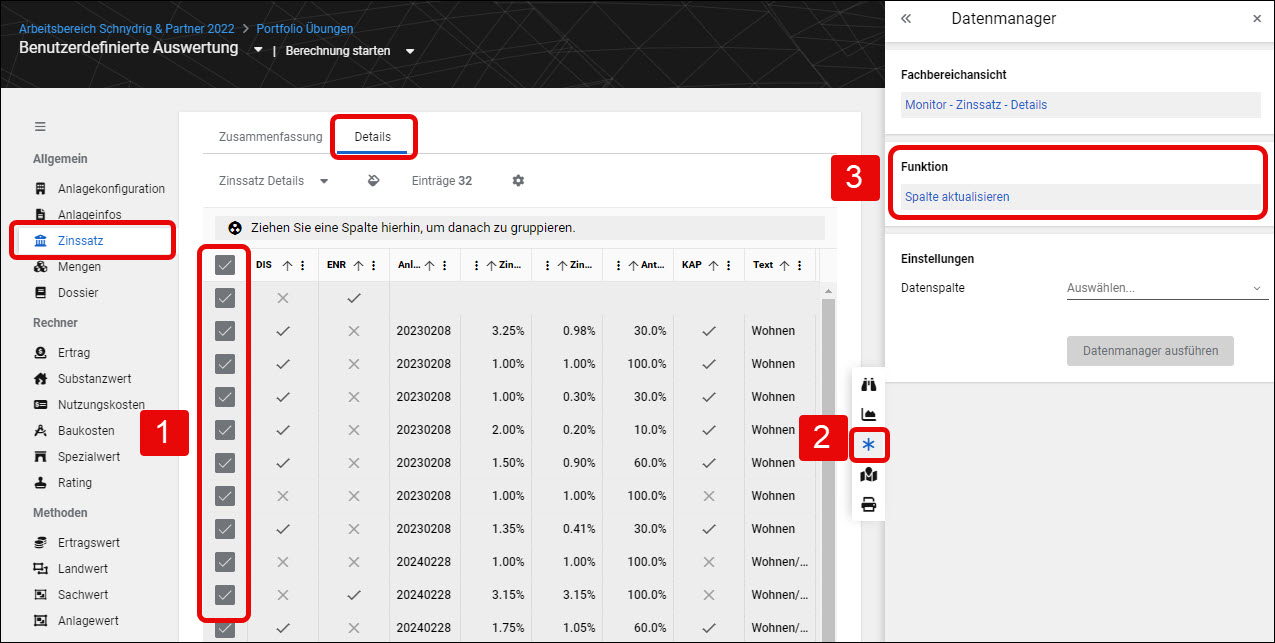Uncheck the row with 2.00% interest rate
The width and height of the screenshot is (1275, 643).
click(x=225, y=430)
